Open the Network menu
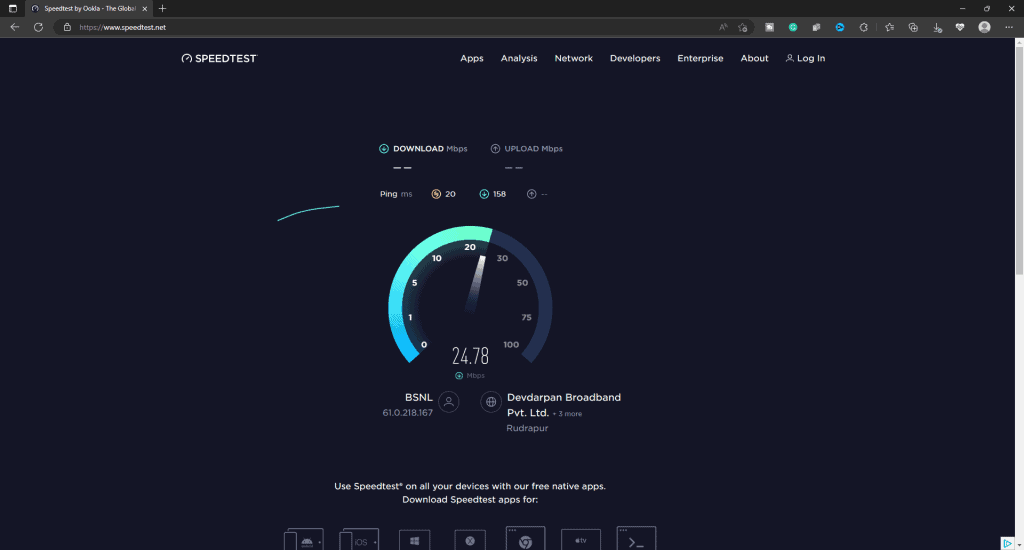The image size is (1024, 550). tap(573, 58)
